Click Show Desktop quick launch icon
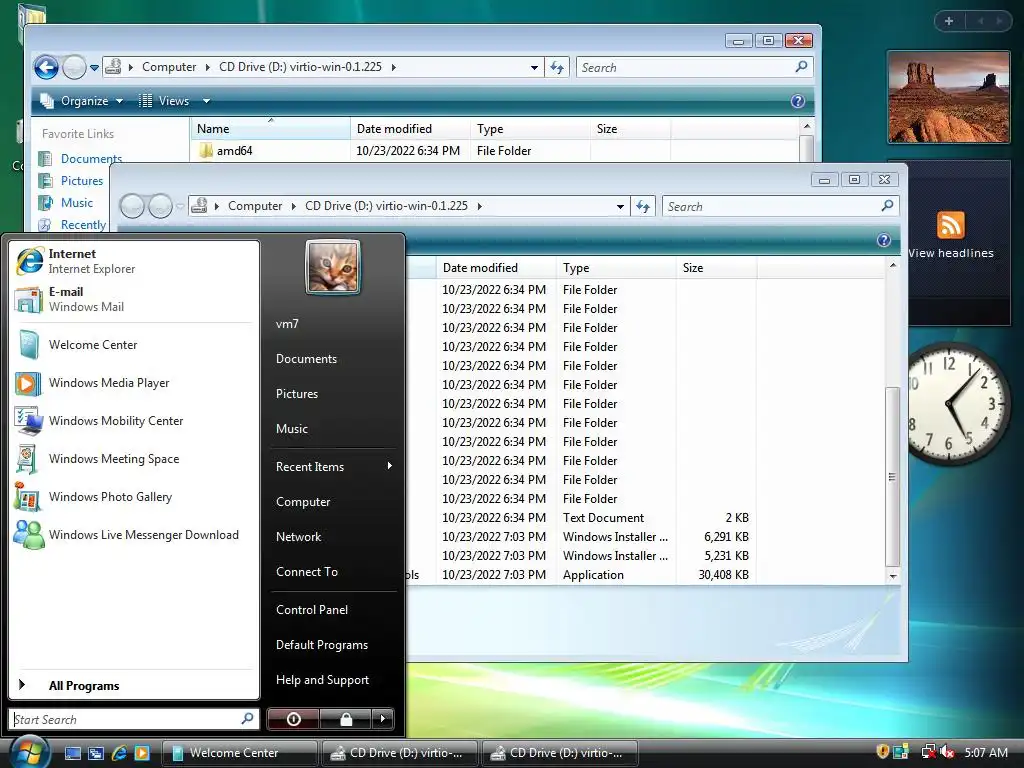The width and height of the screenshot is (1024, 768). click(x=73, y=753)
